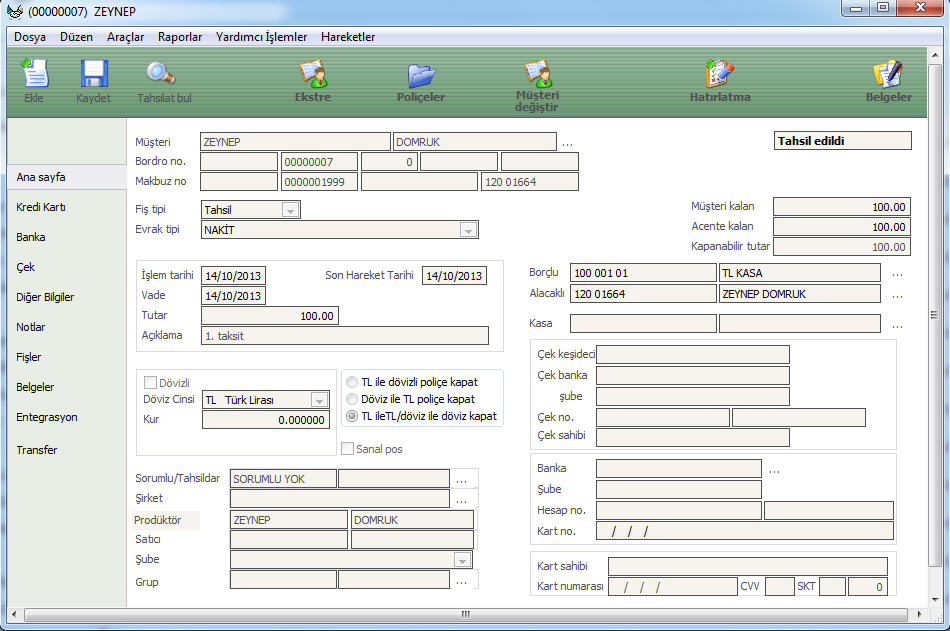Select TL ile dövizli poliçe kapat option
Screen dimensions: 950x631
tap(352, 382)
